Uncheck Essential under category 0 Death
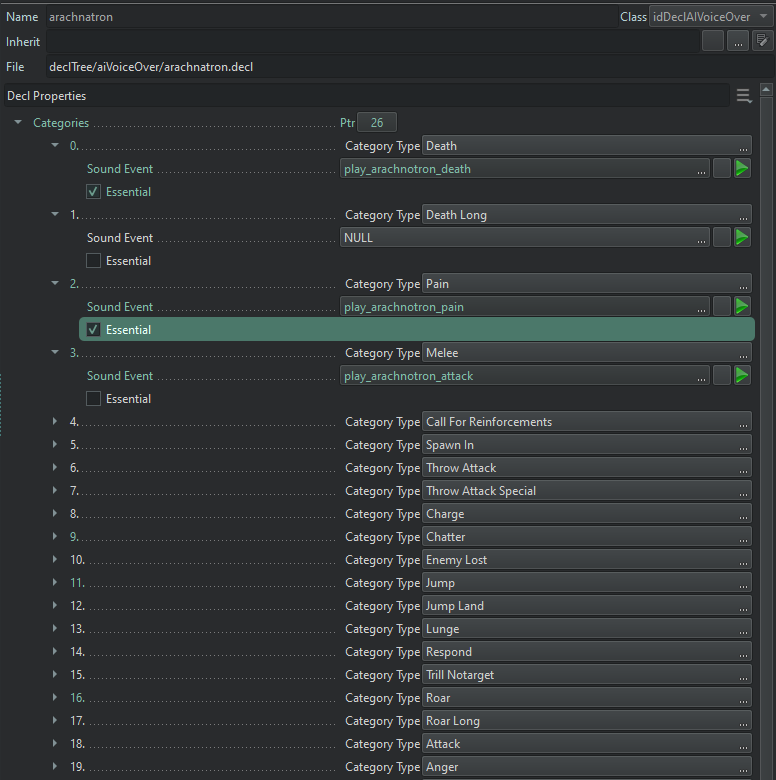 click(x=93, y=192)
